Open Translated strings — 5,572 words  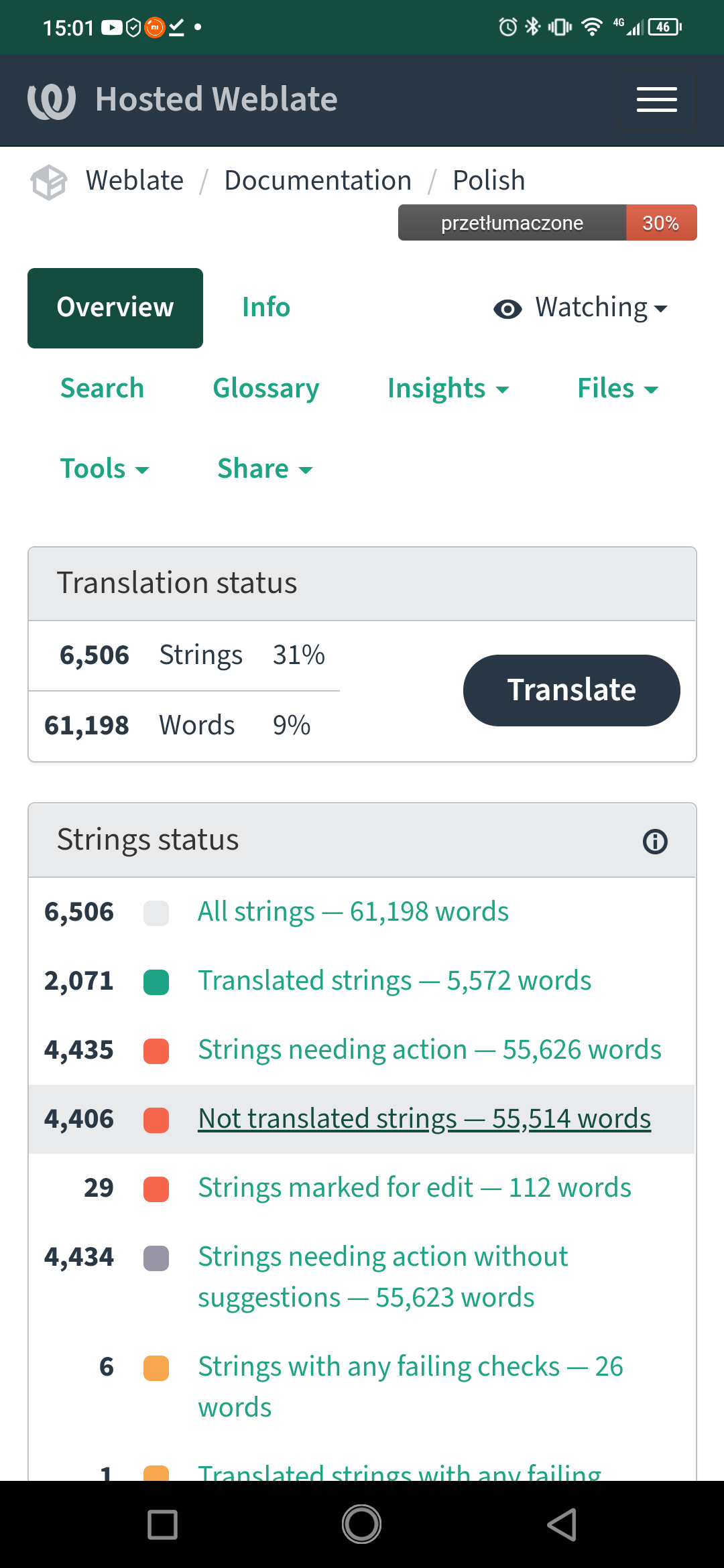pyautogui.click(x=394, y=981)
